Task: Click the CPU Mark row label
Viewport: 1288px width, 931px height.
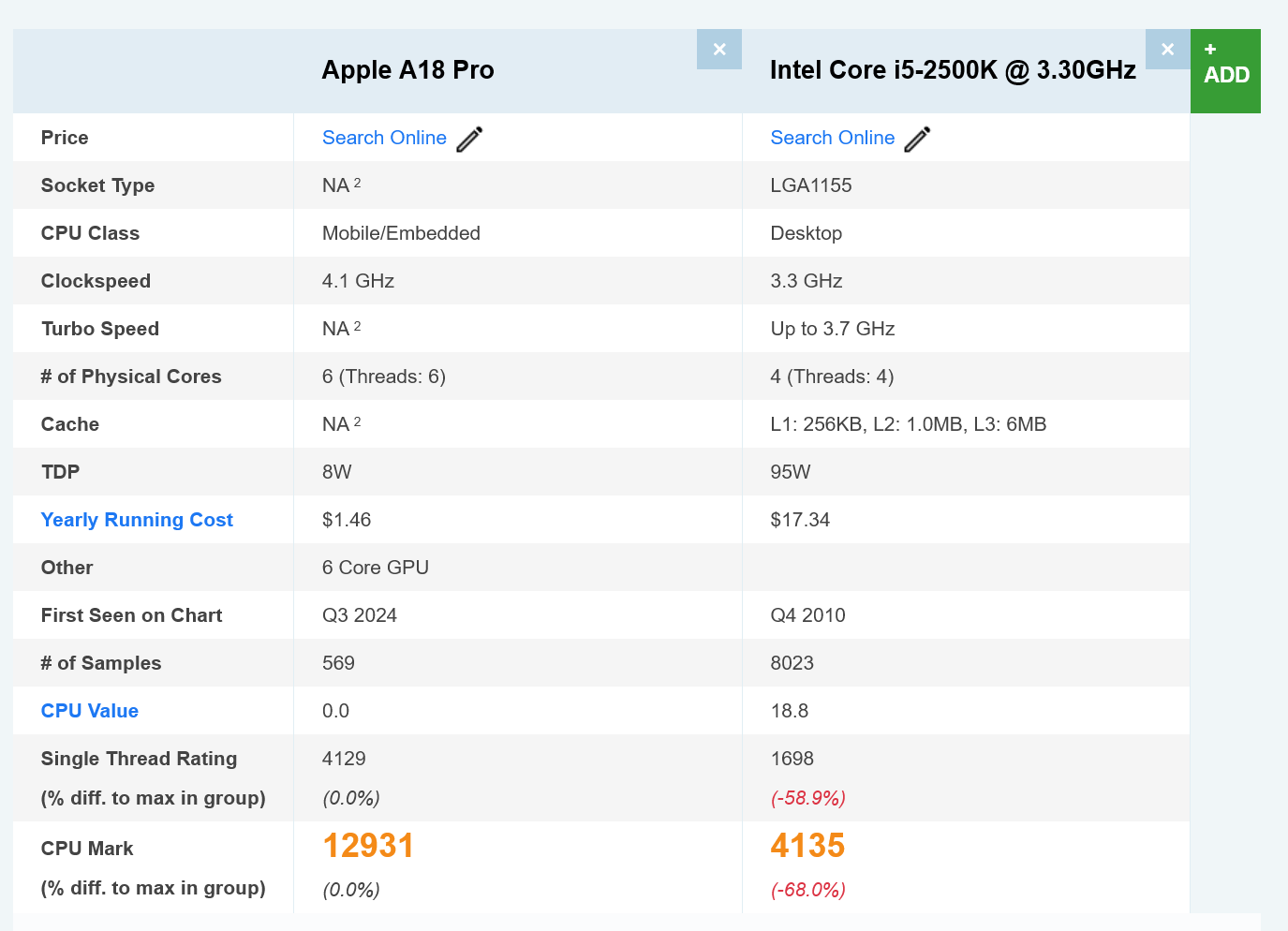Action: 87,849
